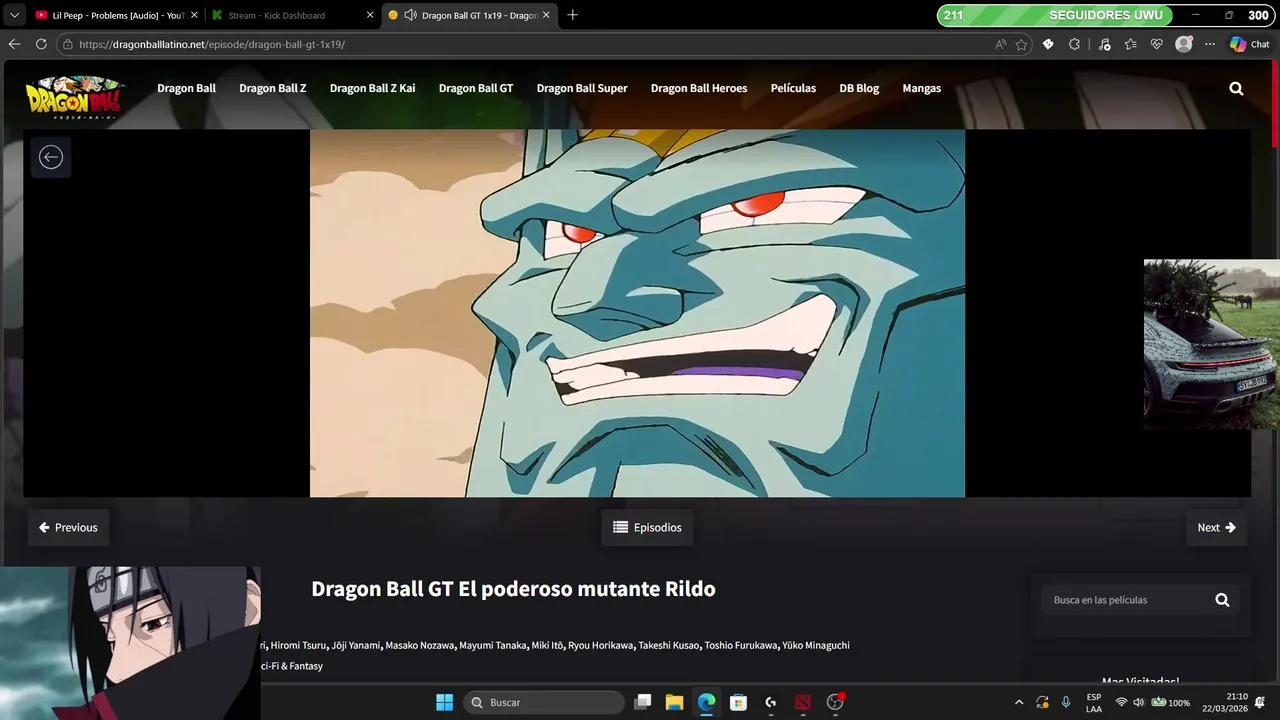Click the camouflaged car thumbnail overlay
Image resolution: width=1280 pixels, height=720 pixels.
coord(1212,344)
